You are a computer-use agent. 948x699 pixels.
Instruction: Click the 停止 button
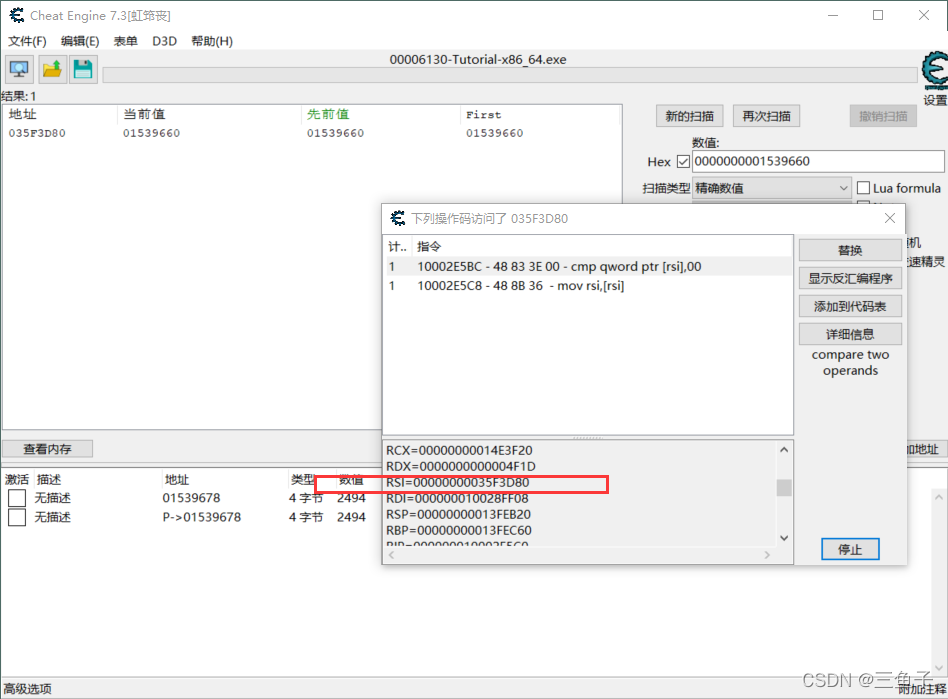coord(850,549)
